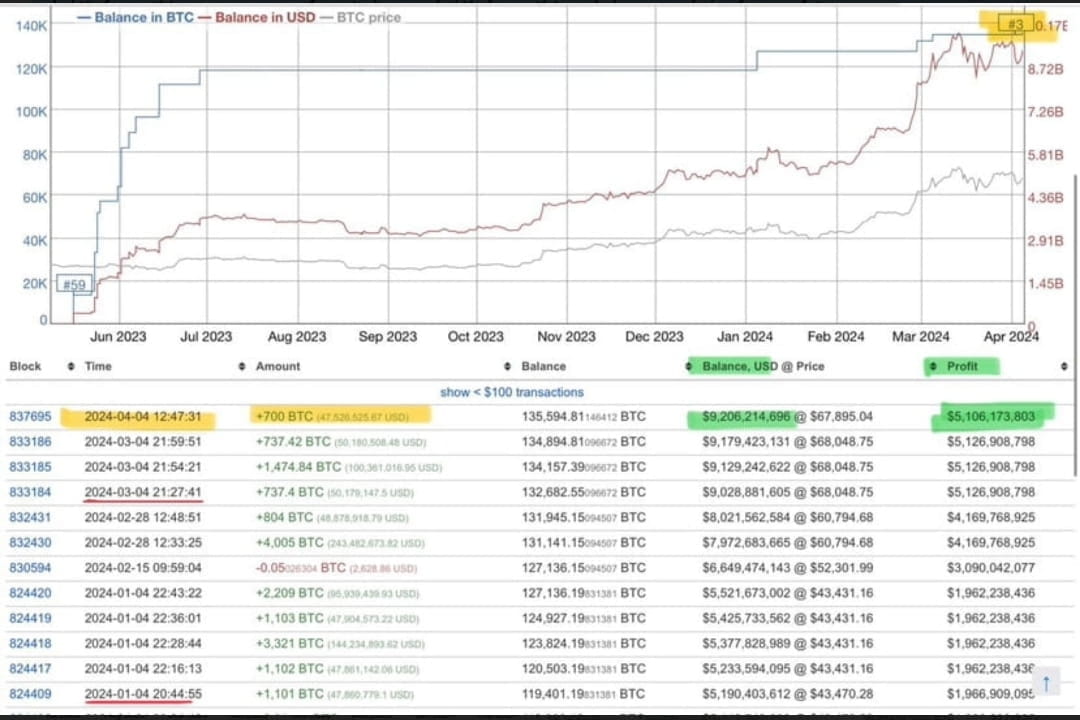
Task: Click the Balance, USD @ Price column header
Action: pyautogui.click(x=763, y=367)
